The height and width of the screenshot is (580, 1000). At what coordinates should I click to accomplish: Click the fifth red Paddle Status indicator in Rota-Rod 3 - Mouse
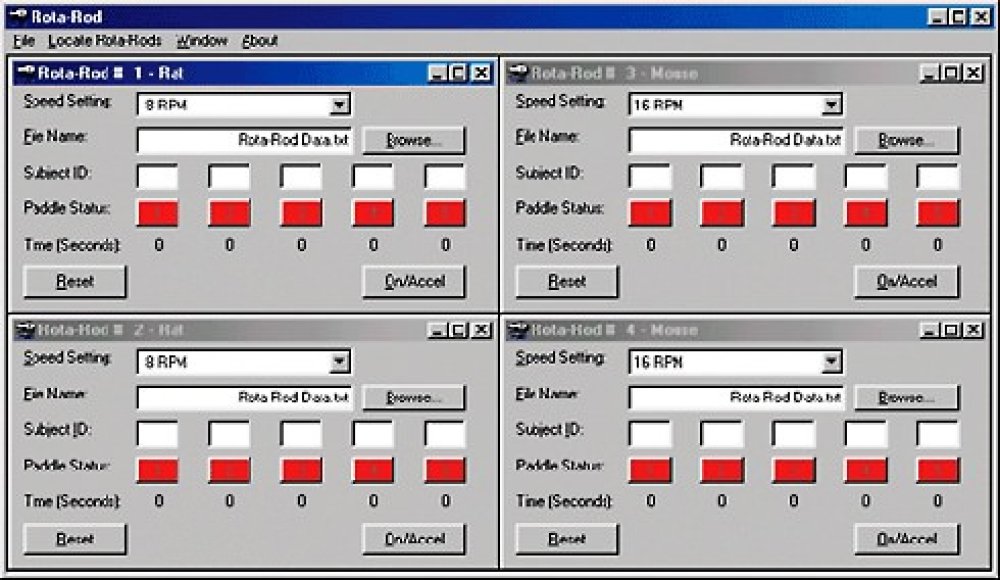pyautogui.click(x=938, y=212)
